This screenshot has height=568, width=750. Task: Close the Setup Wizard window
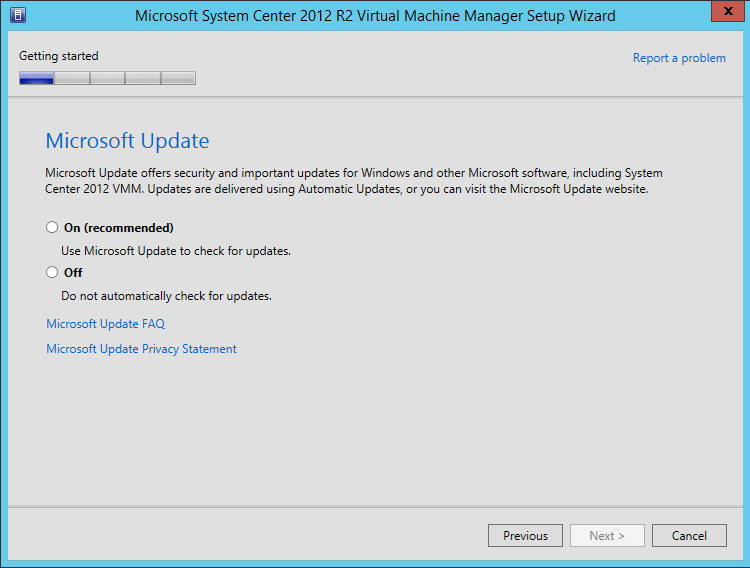pos(728,11)
